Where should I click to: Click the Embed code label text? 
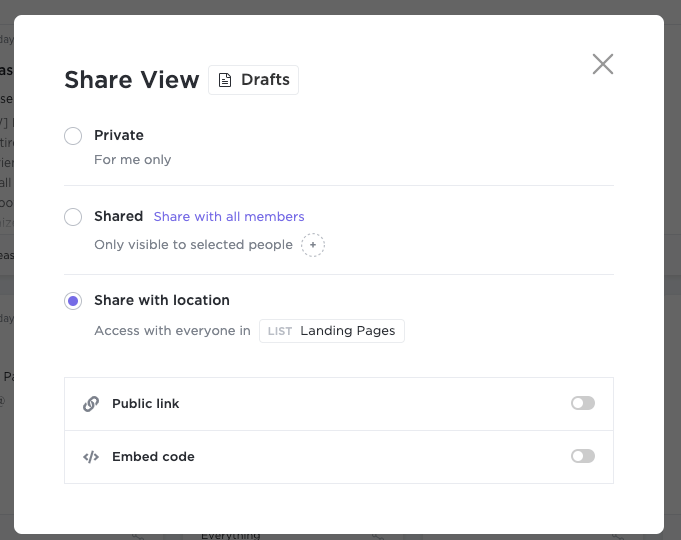click(x=153, y=457)
